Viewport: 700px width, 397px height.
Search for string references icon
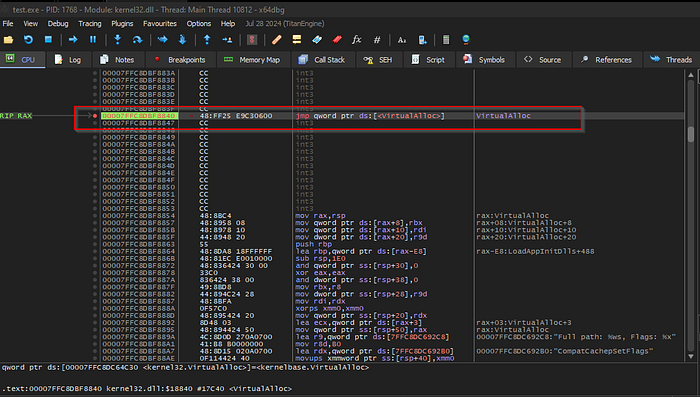(402, 40)
